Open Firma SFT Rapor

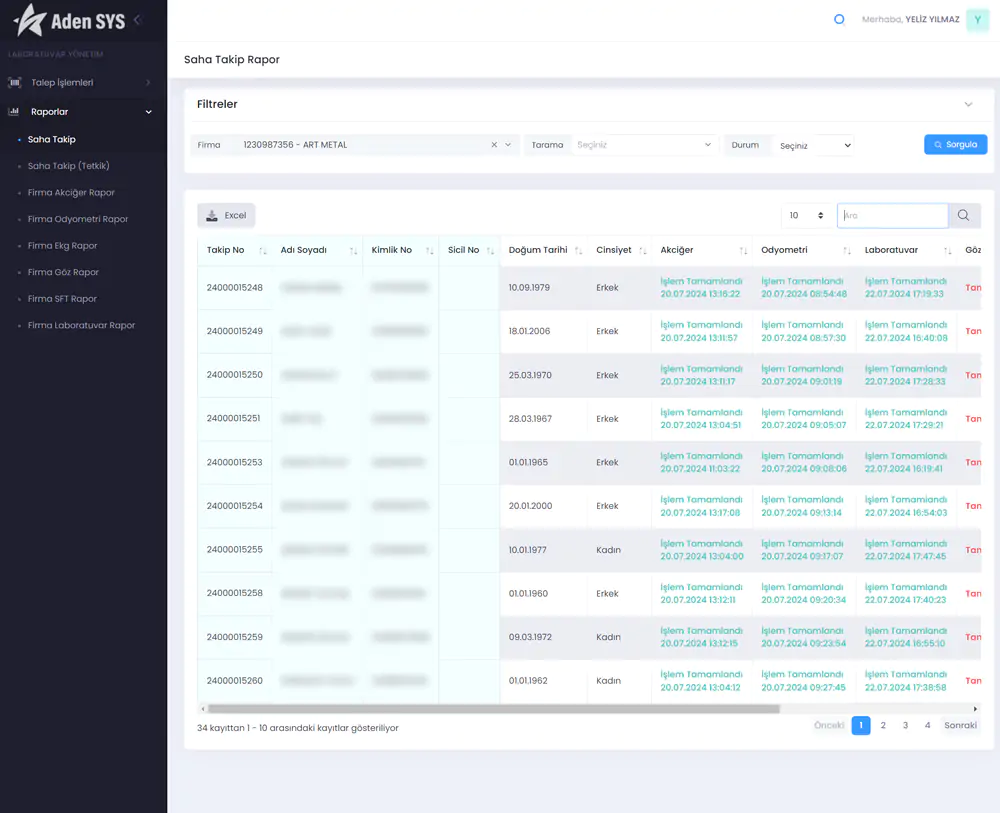pyautogui.click(x=62, y=298)
